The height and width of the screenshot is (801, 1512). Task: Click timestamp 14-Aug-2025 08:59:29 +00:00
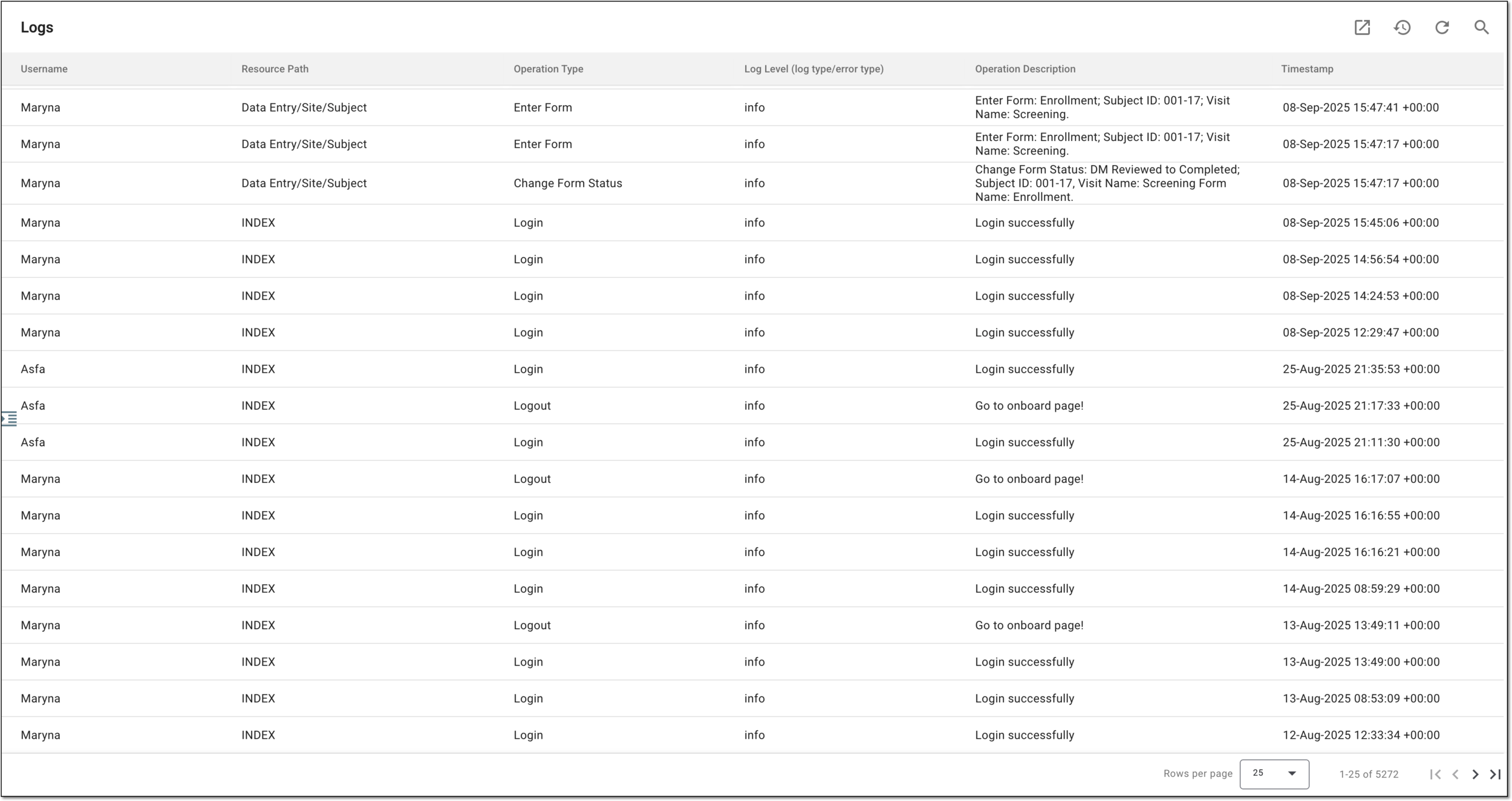[1361, 589]
